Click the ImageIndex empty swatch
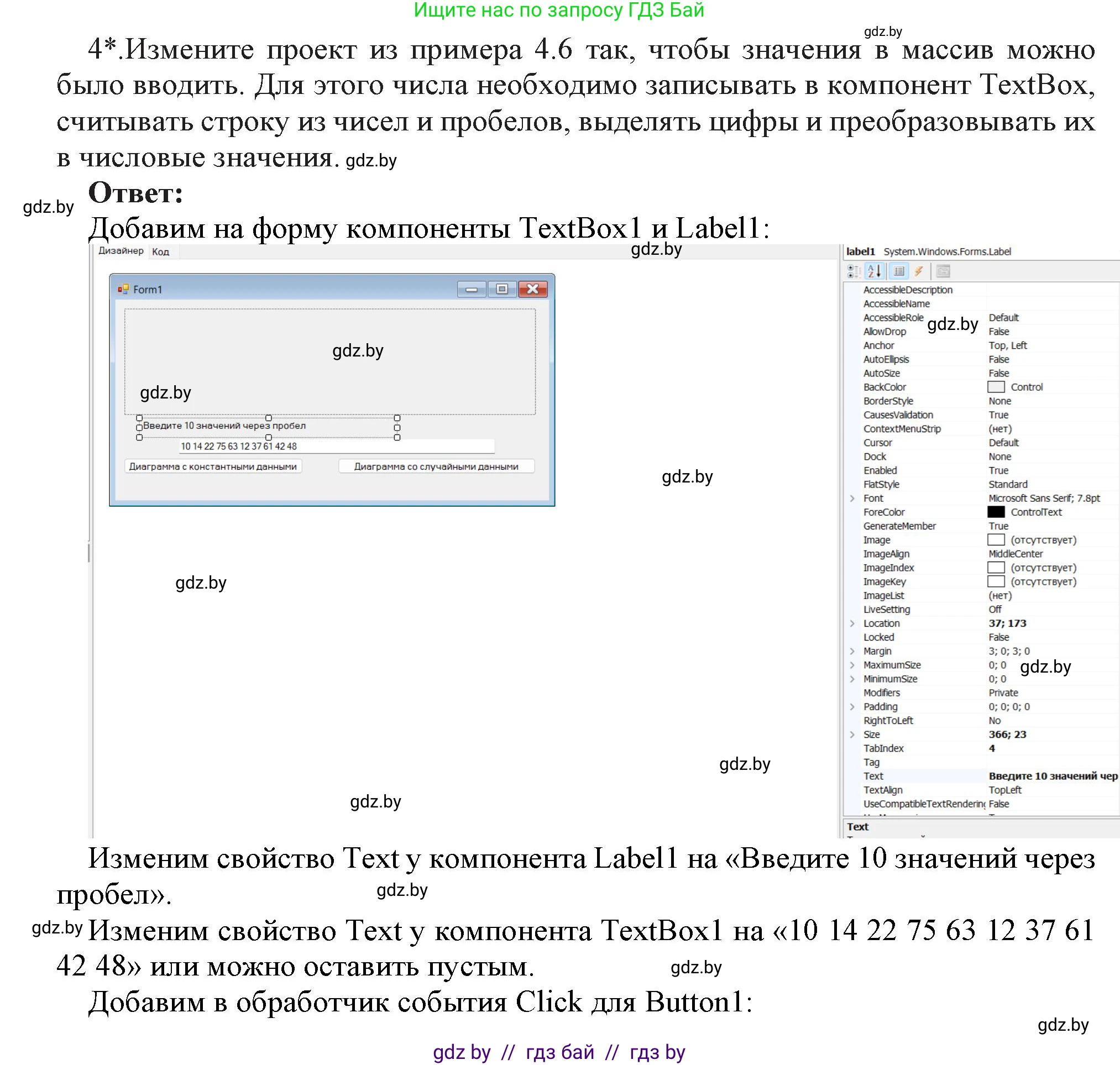1120x1065 pixels. pos(996,568)
